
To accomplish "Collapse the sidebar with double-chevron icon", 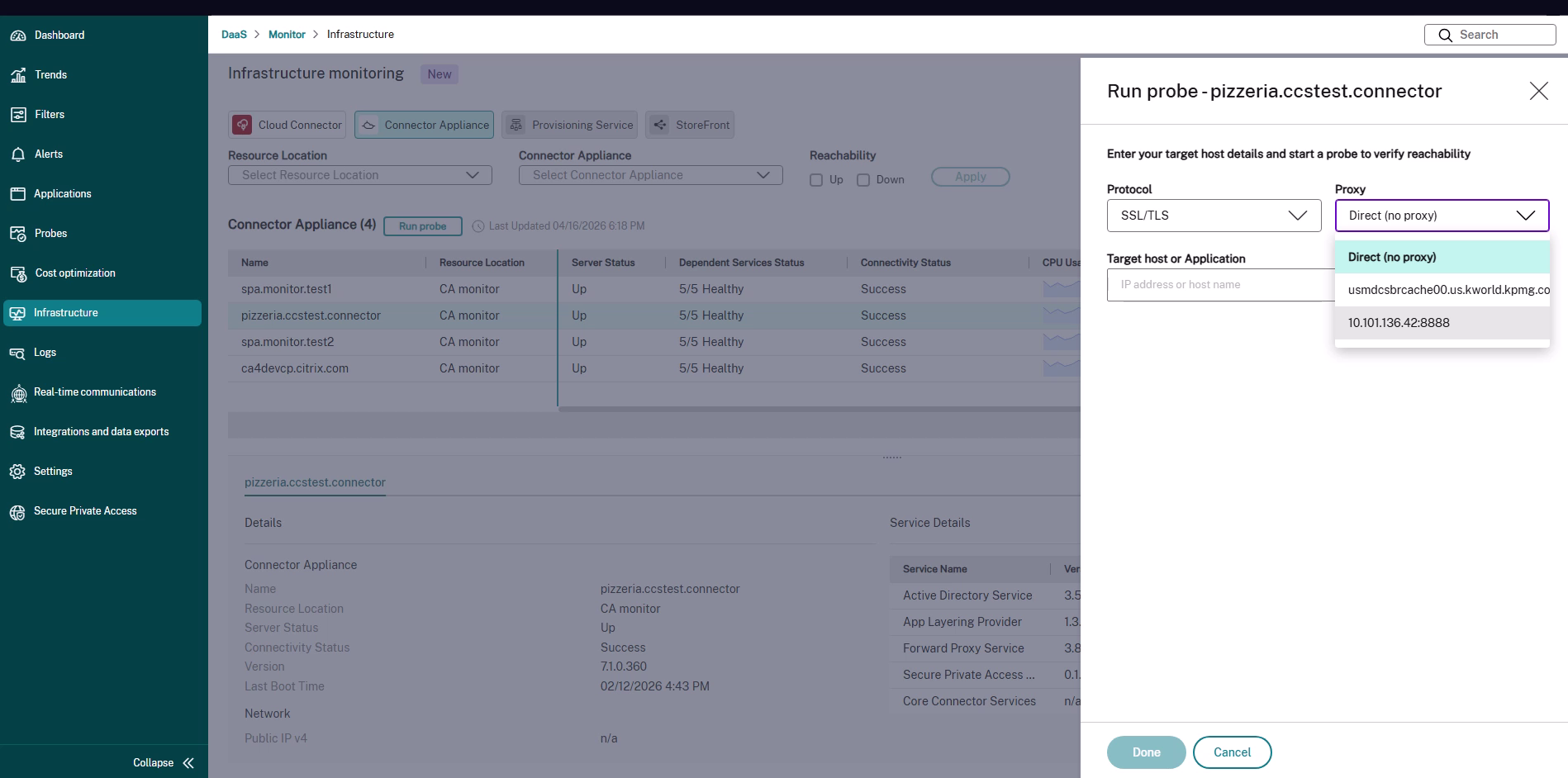I will pos(188,763).
